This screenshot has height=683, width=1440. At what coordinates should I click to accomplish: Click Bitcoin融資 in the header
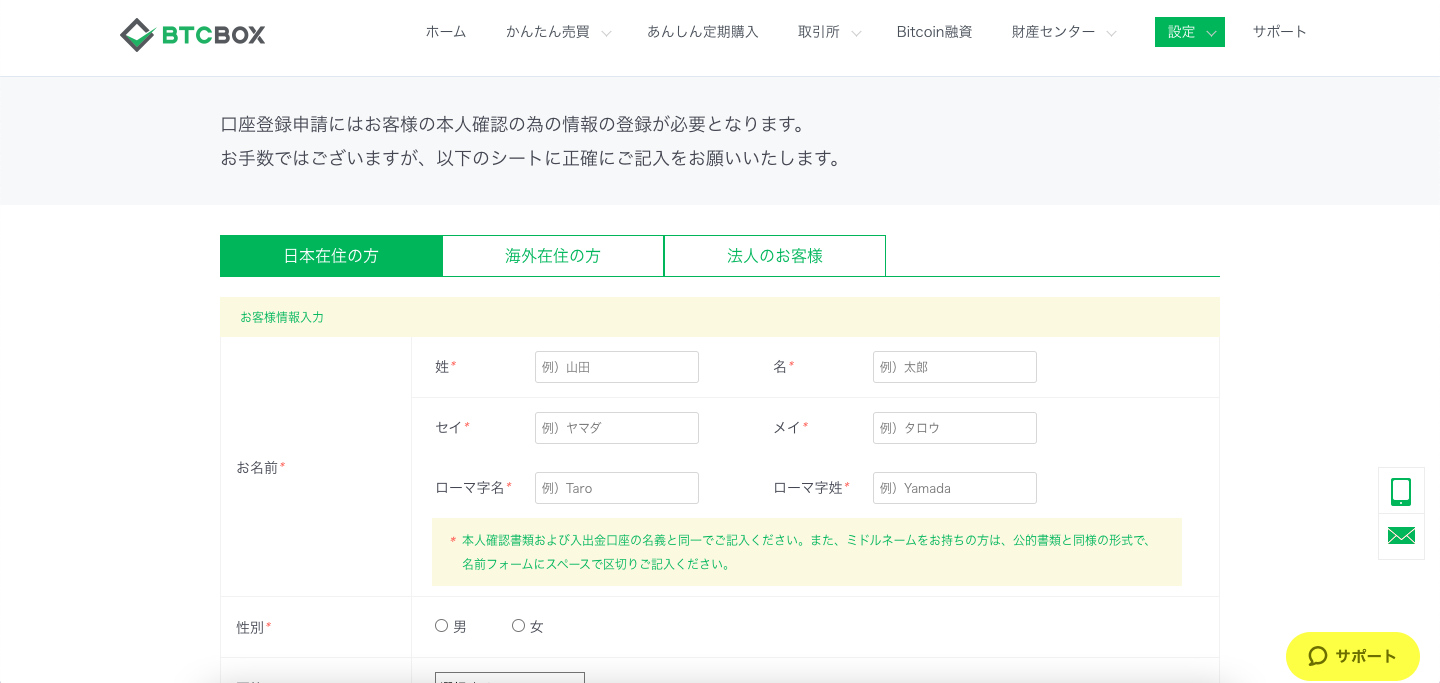click(935, 31)
